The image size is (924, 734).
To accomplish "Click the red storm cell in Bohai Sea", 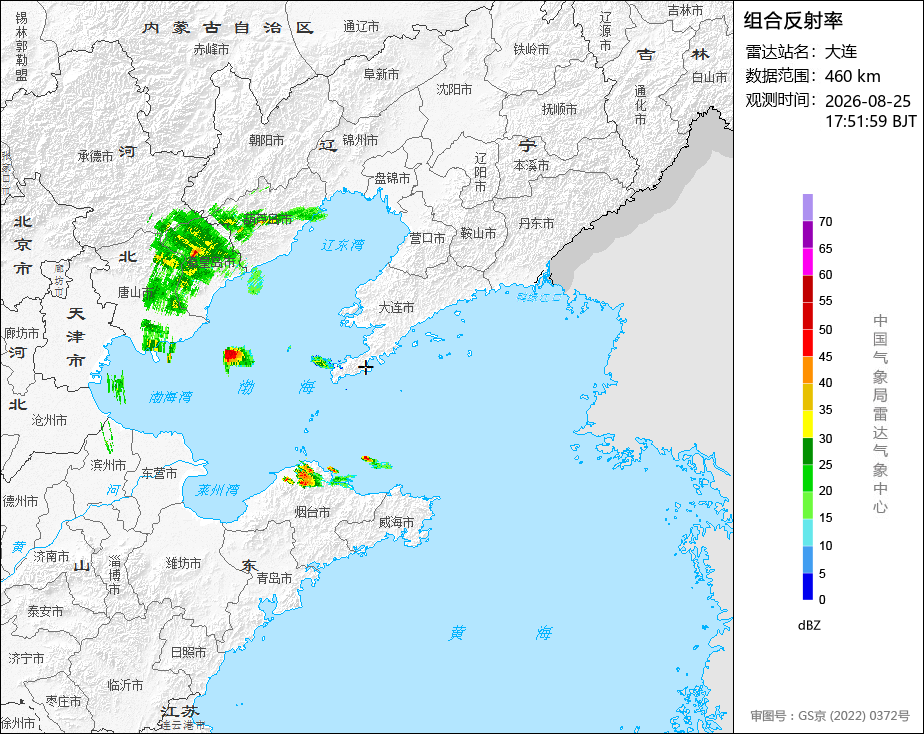I will pyautogui.click(x=232, y=355).
